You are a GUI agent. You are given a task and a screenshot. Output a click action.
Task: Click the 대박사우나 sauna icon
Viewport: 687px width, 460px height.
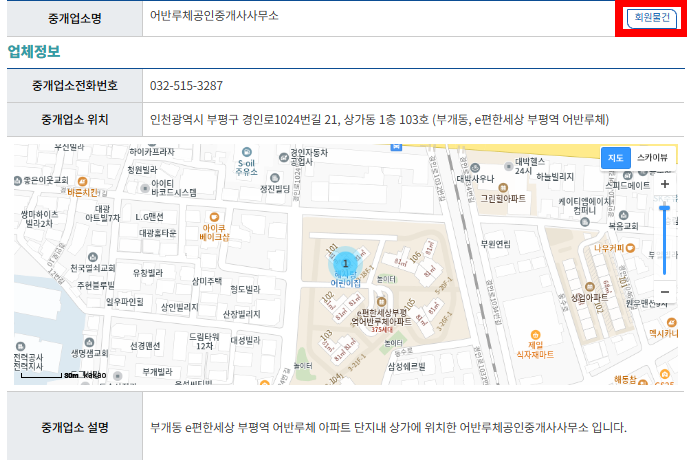pyautogui.click(x=475, y=168)
